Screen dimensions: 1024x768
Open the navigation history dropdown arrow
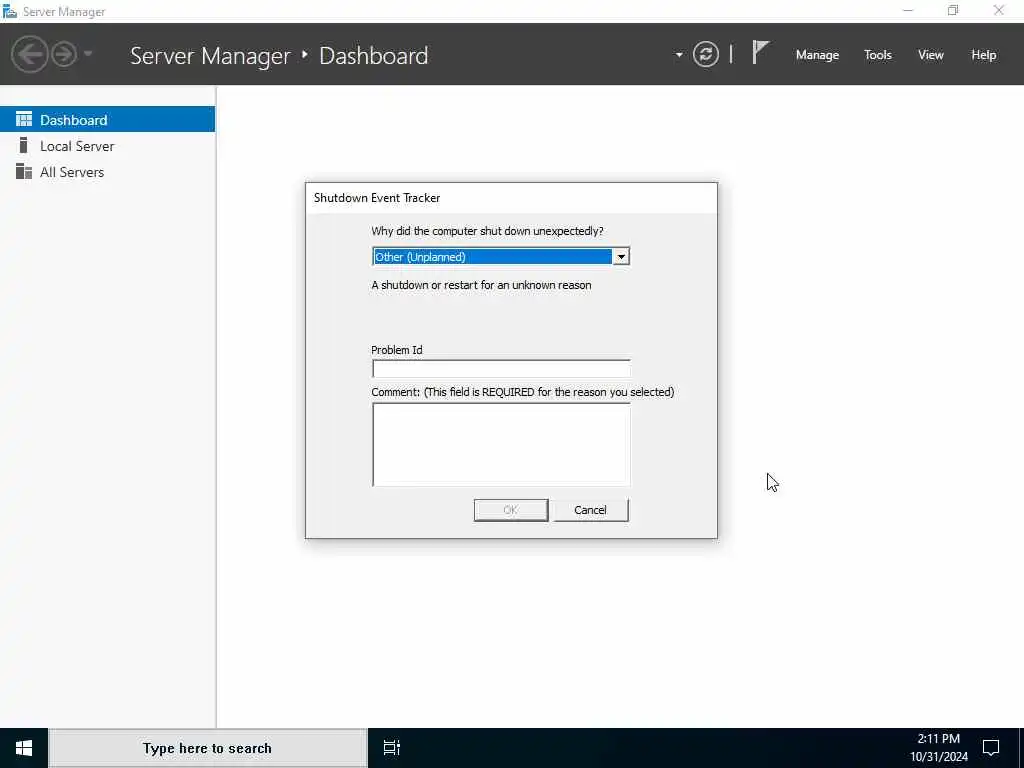tap(88, 54)
